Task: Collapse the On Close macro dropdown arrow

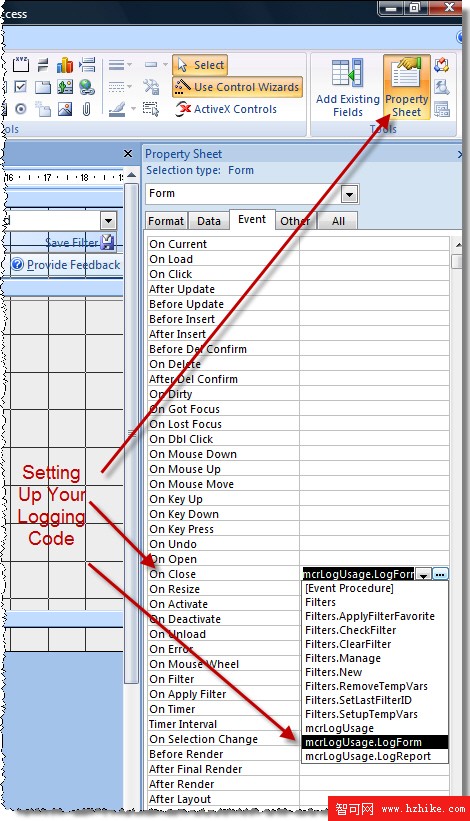Action: point(424,574)
